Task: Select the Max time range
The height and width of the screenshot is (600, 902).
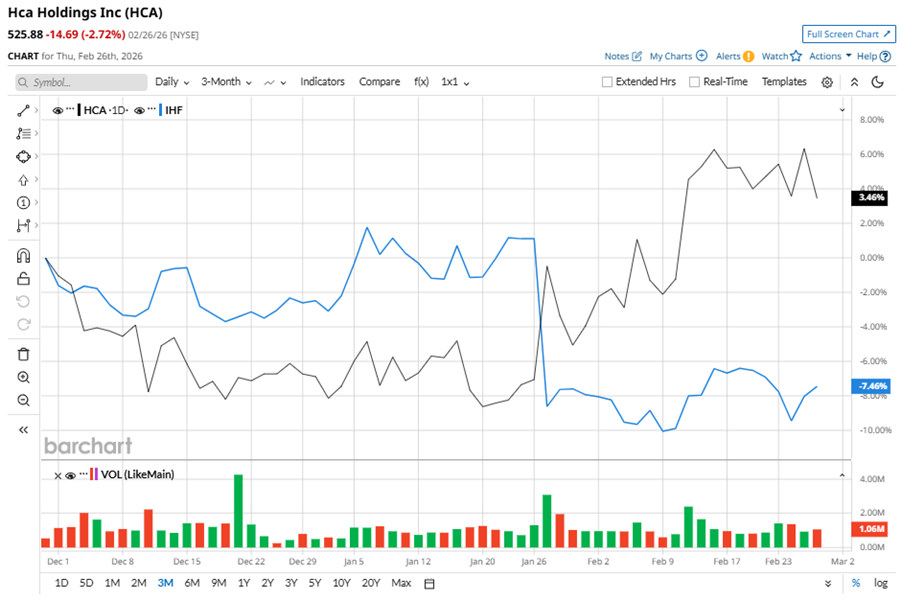Action: [401, 583]
